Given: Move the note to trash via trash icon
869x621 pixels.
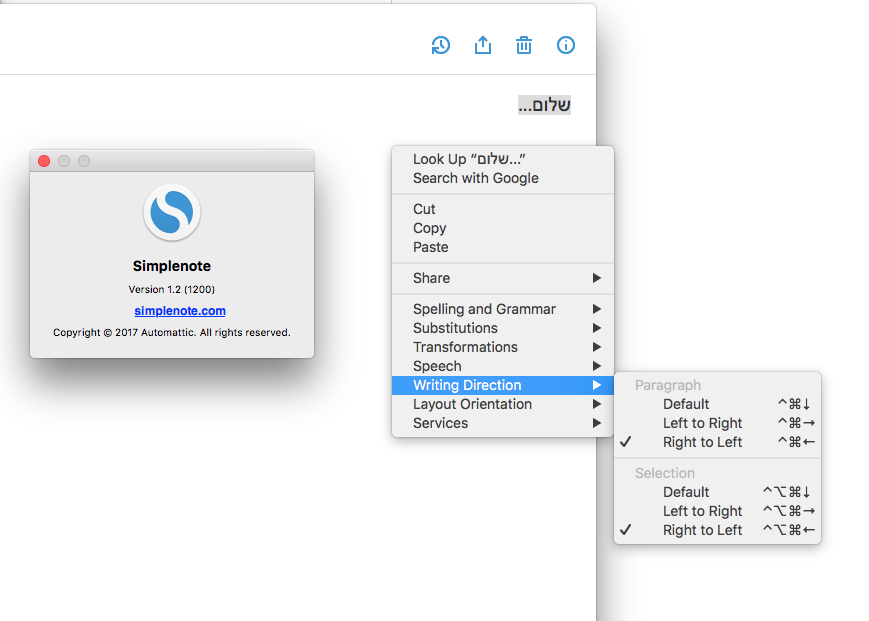Looking at the screenshot, I should [523, 45].
